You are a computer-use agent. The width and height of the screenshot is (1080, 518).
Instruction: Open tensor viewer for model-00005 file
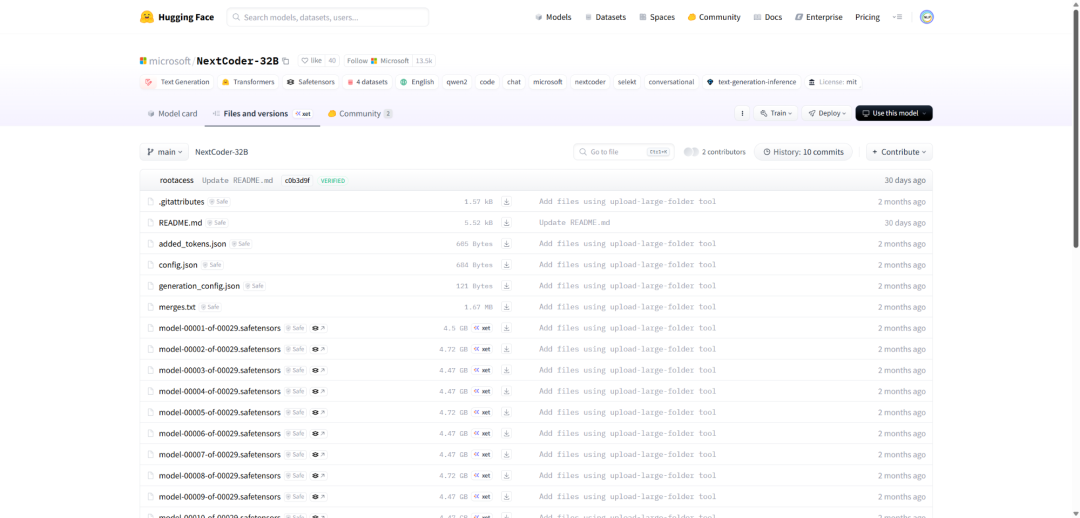coord(318,412)
